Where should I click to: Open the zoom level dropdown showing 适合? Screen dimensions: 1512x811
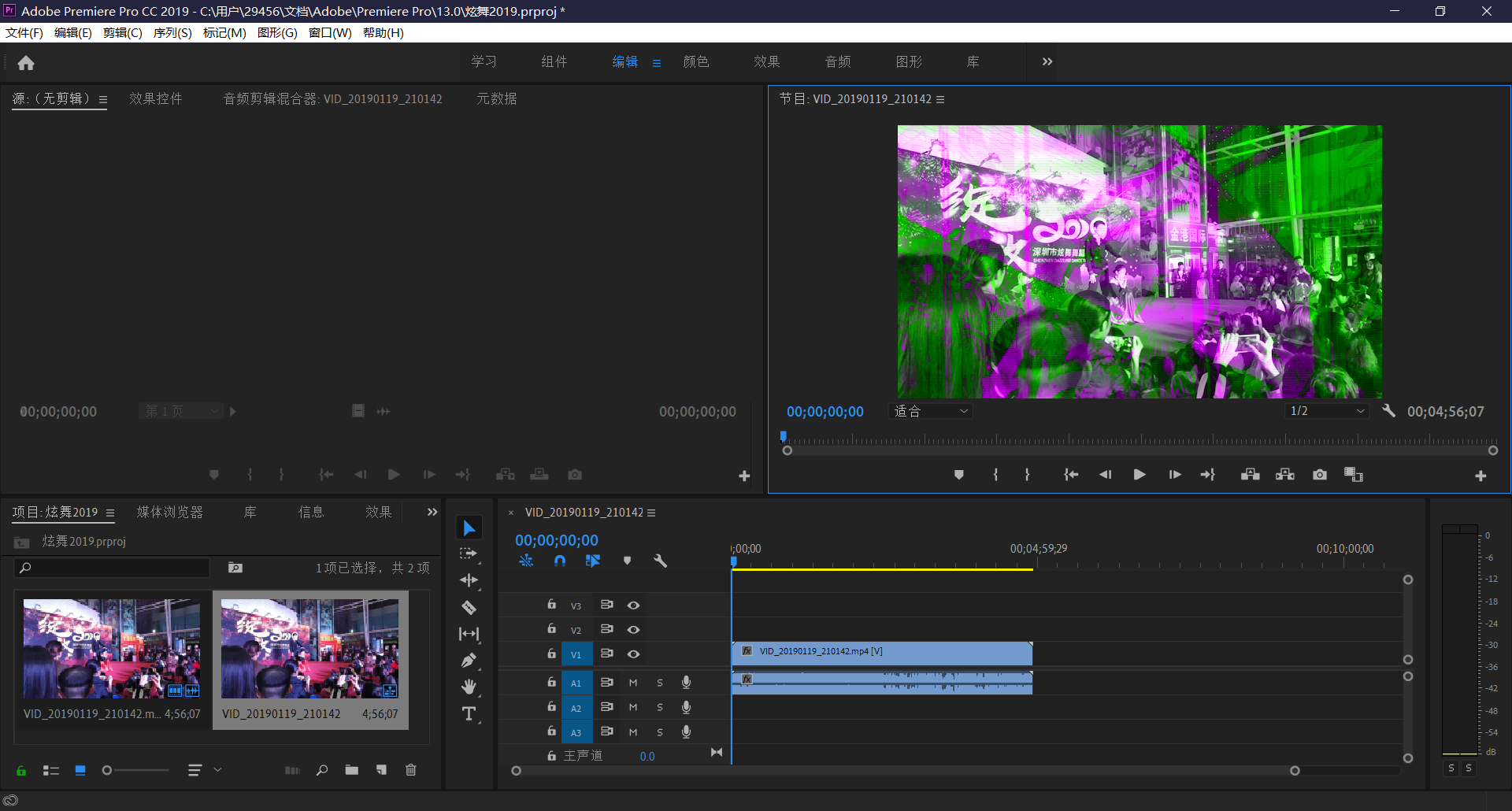coord(930,411)
